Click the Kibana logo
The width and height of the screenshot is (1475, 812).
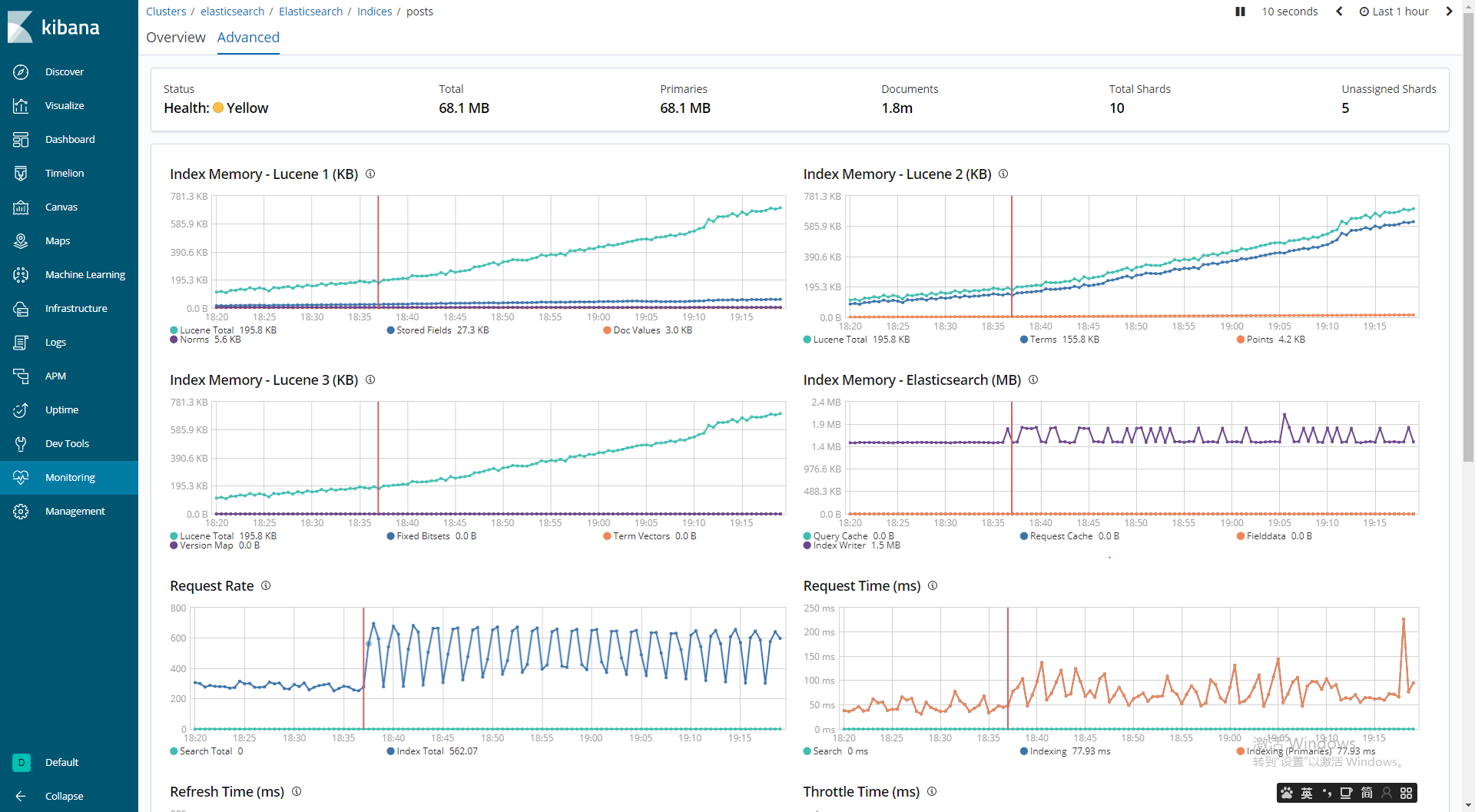54,27
